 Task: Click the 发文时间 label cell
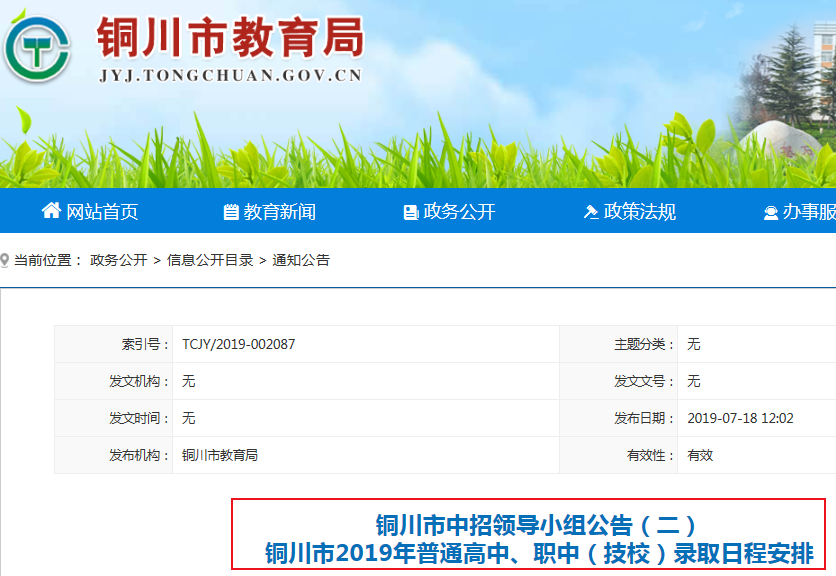click(x=114, y=418)
